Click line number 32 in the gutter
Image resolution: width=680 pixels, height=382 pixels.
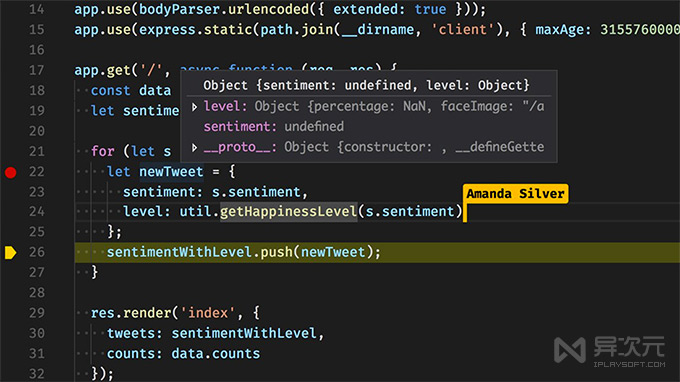point(37,373)
